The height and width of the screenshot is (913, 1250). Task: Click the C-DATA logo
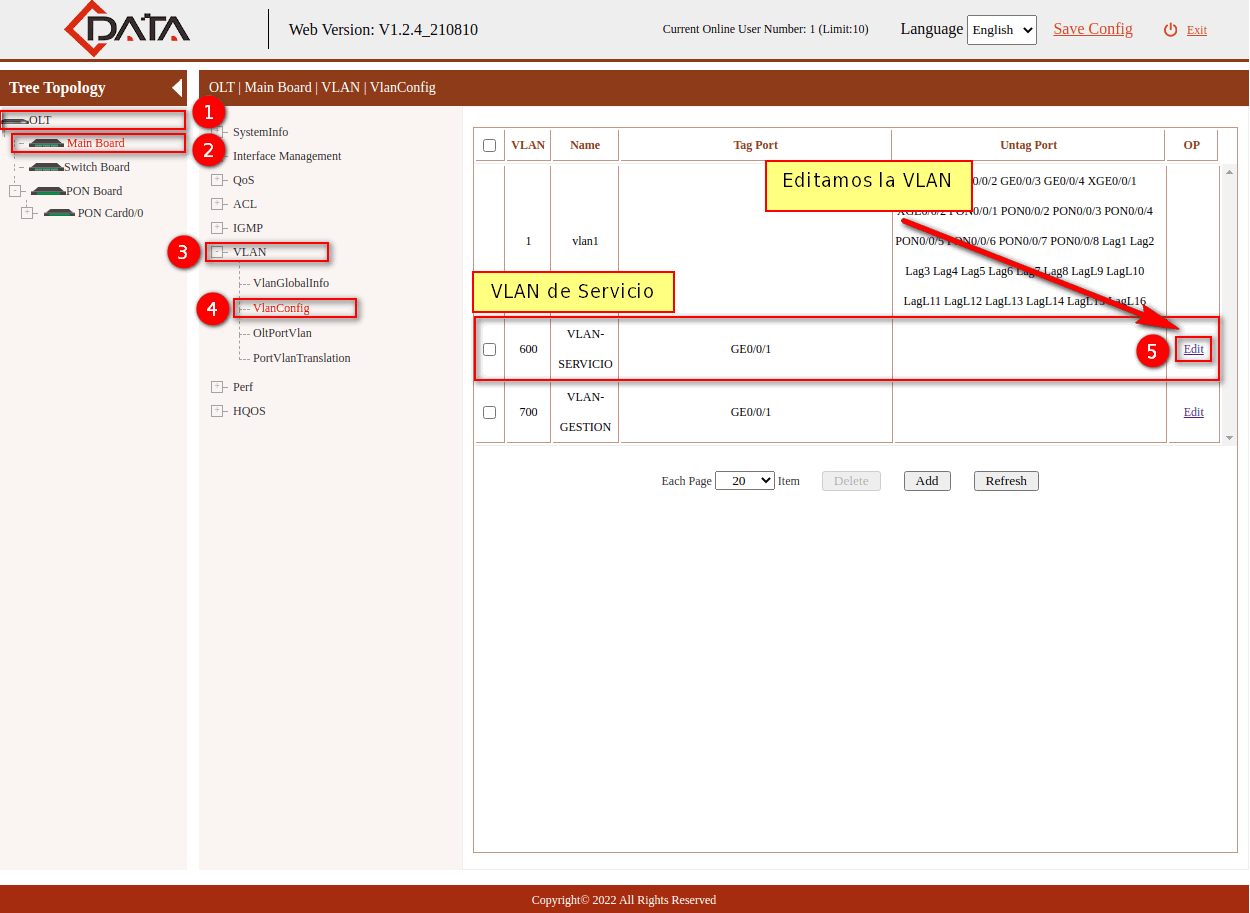point(126,29)
